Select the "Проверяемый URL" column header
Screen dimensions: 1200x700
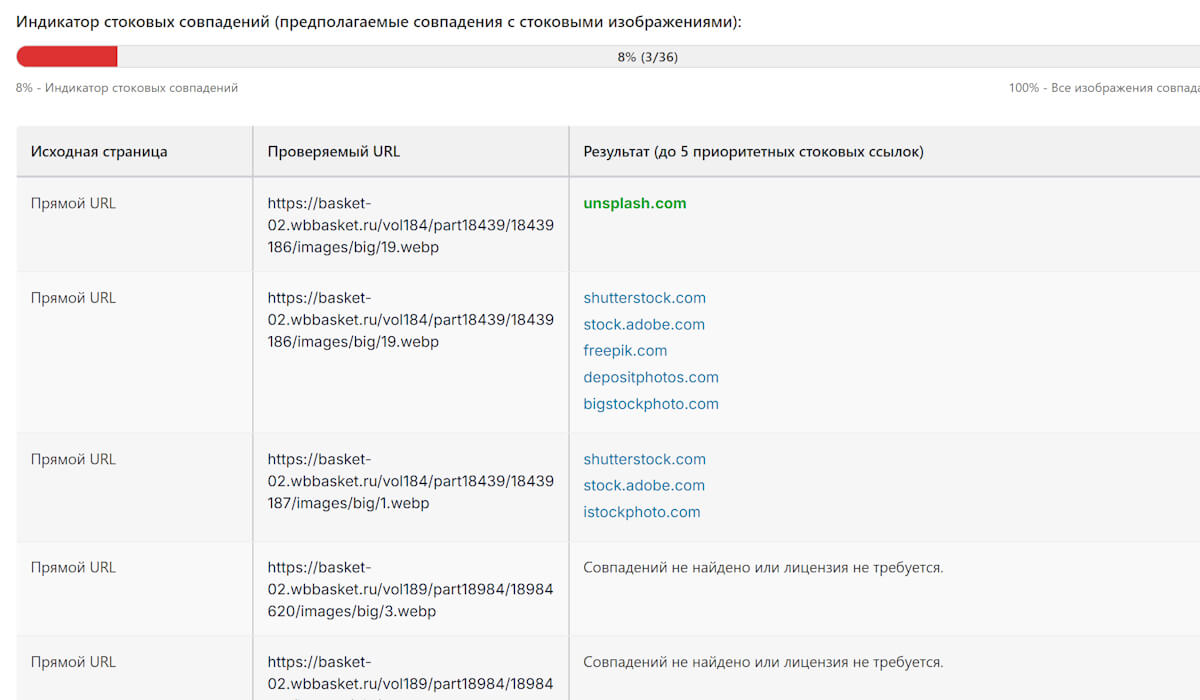click(333, 152)
